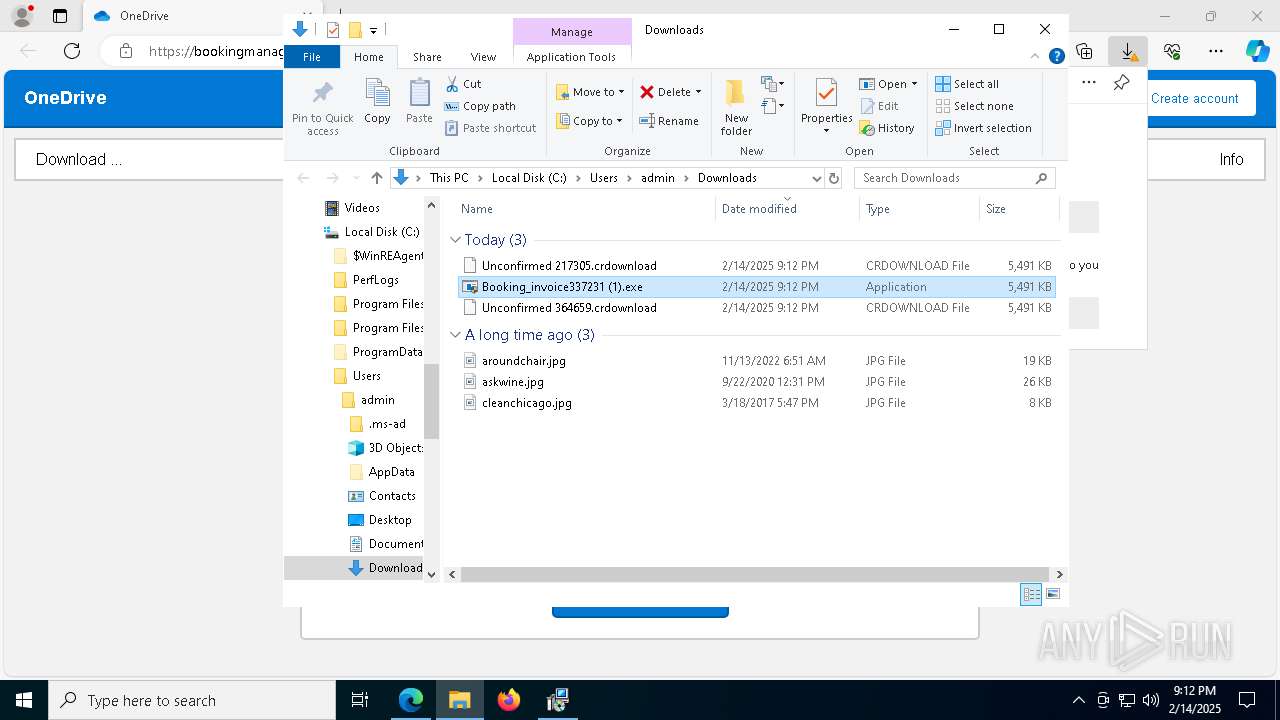Go up one folder level

(x=376, y=178)
